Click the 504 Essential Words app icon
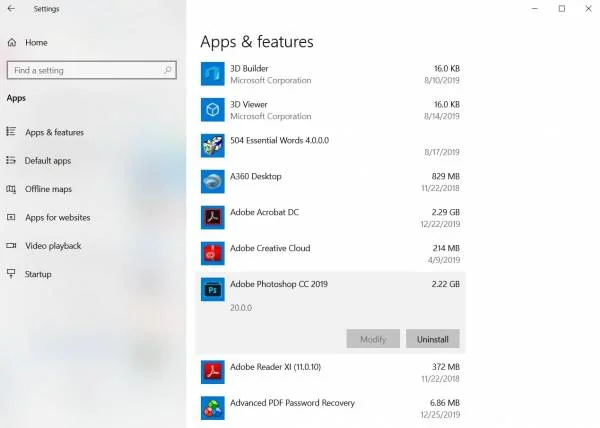 tap(213, 146)
